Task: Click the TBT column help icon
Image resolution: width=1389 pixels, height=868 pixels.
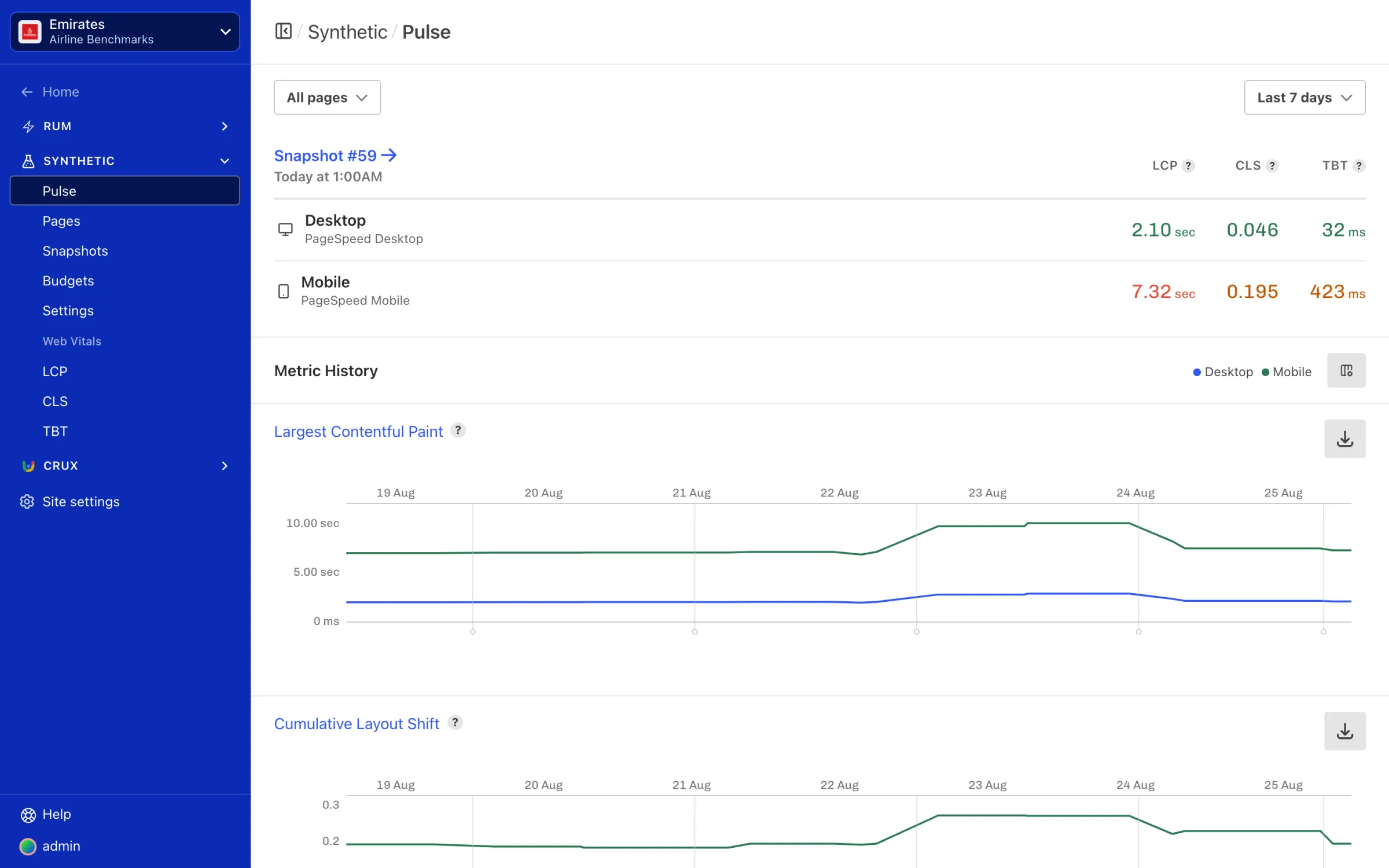Action: 1359,165
